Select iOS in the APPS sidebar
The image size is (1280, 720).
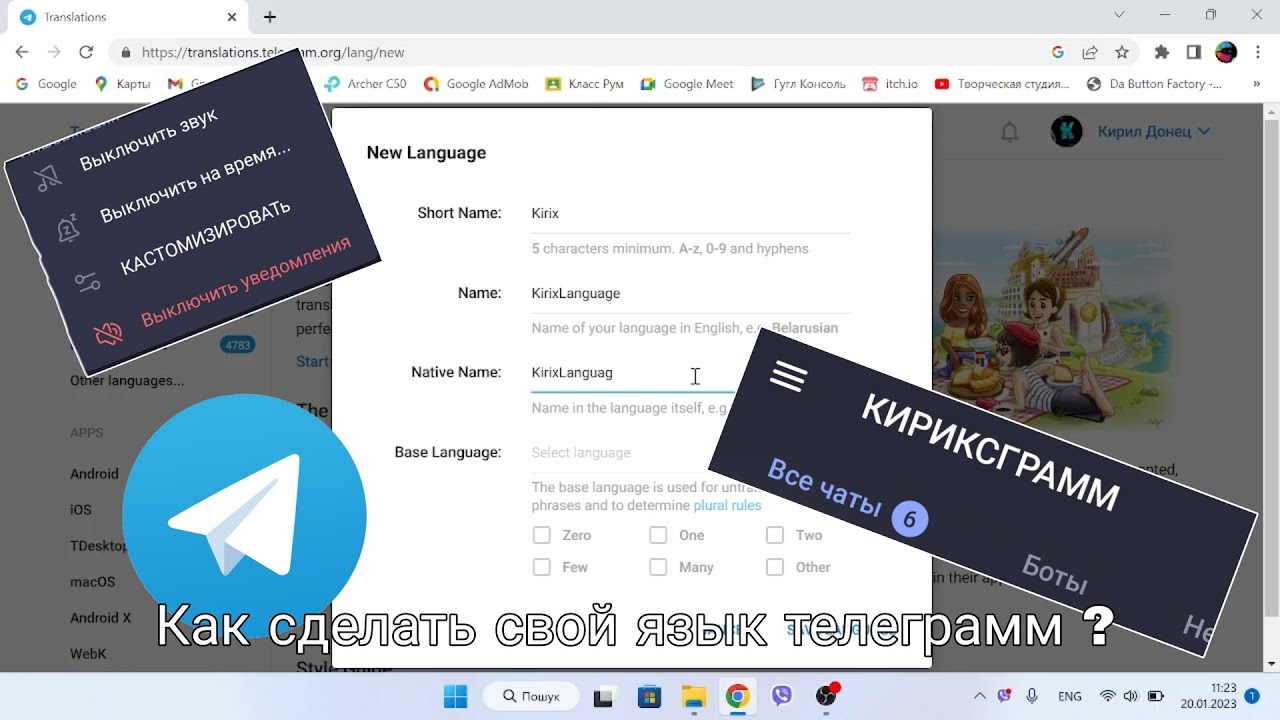pos(81,510)
